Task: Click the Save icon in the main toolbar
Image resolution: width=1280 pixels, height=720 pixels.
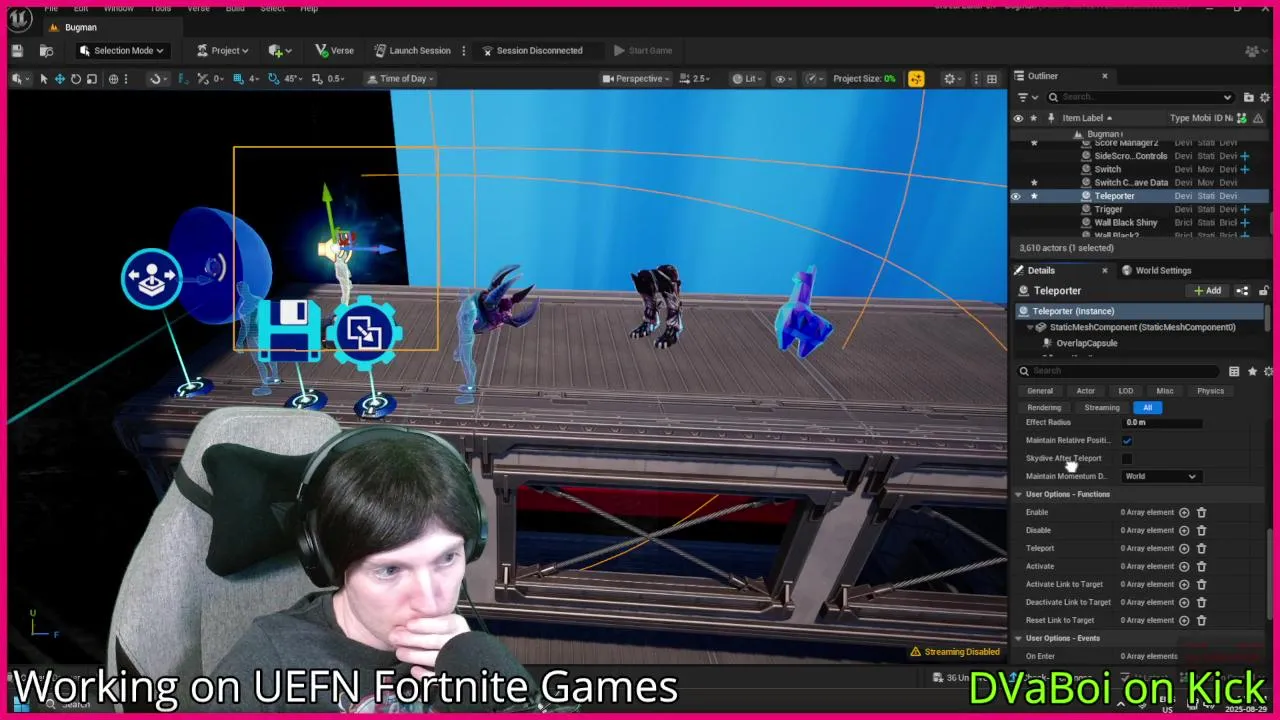Action: point(17,50)
